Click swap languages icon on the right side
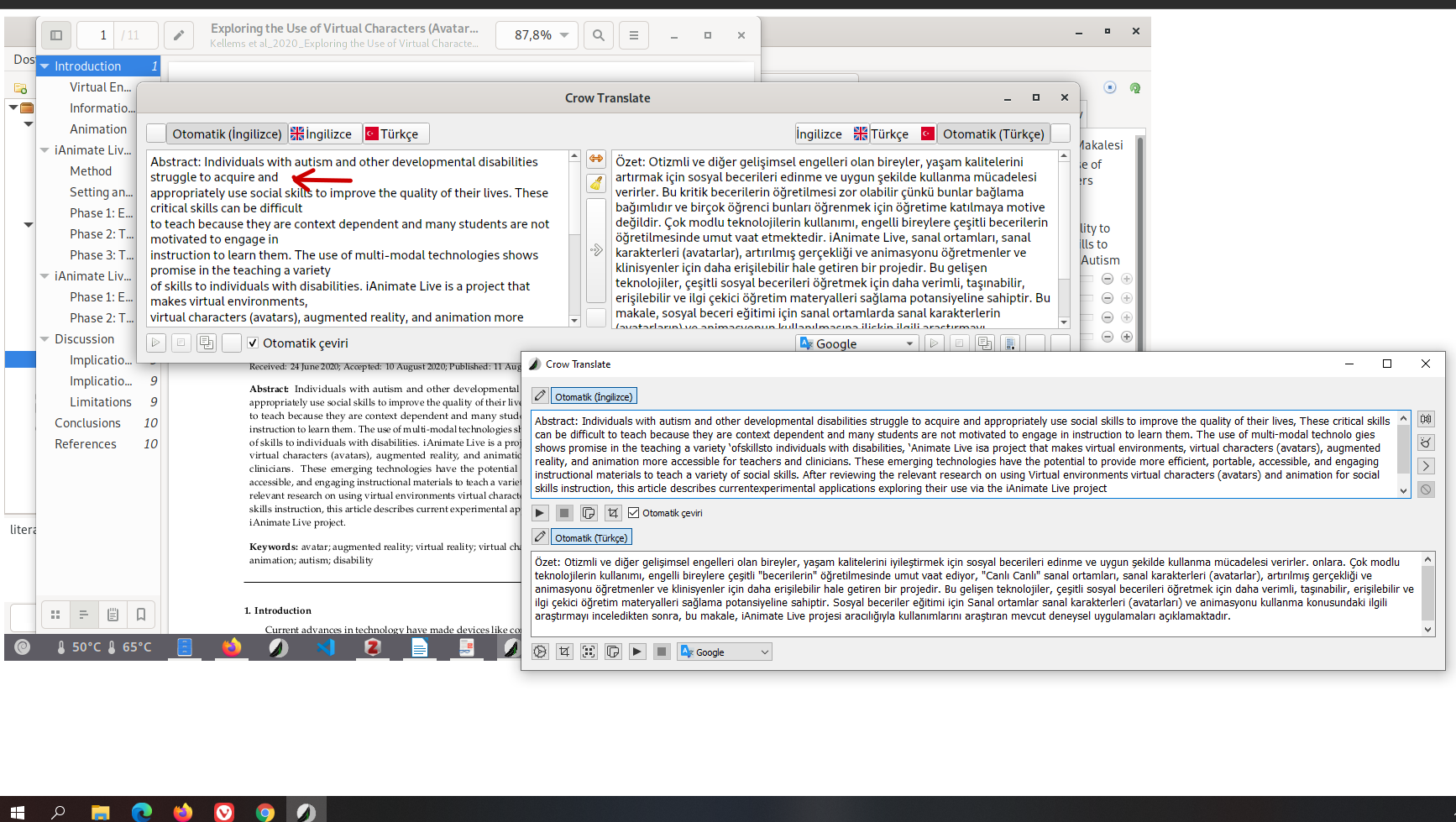This screenshot has width=1456, height=822. [x=1426, y=419]
